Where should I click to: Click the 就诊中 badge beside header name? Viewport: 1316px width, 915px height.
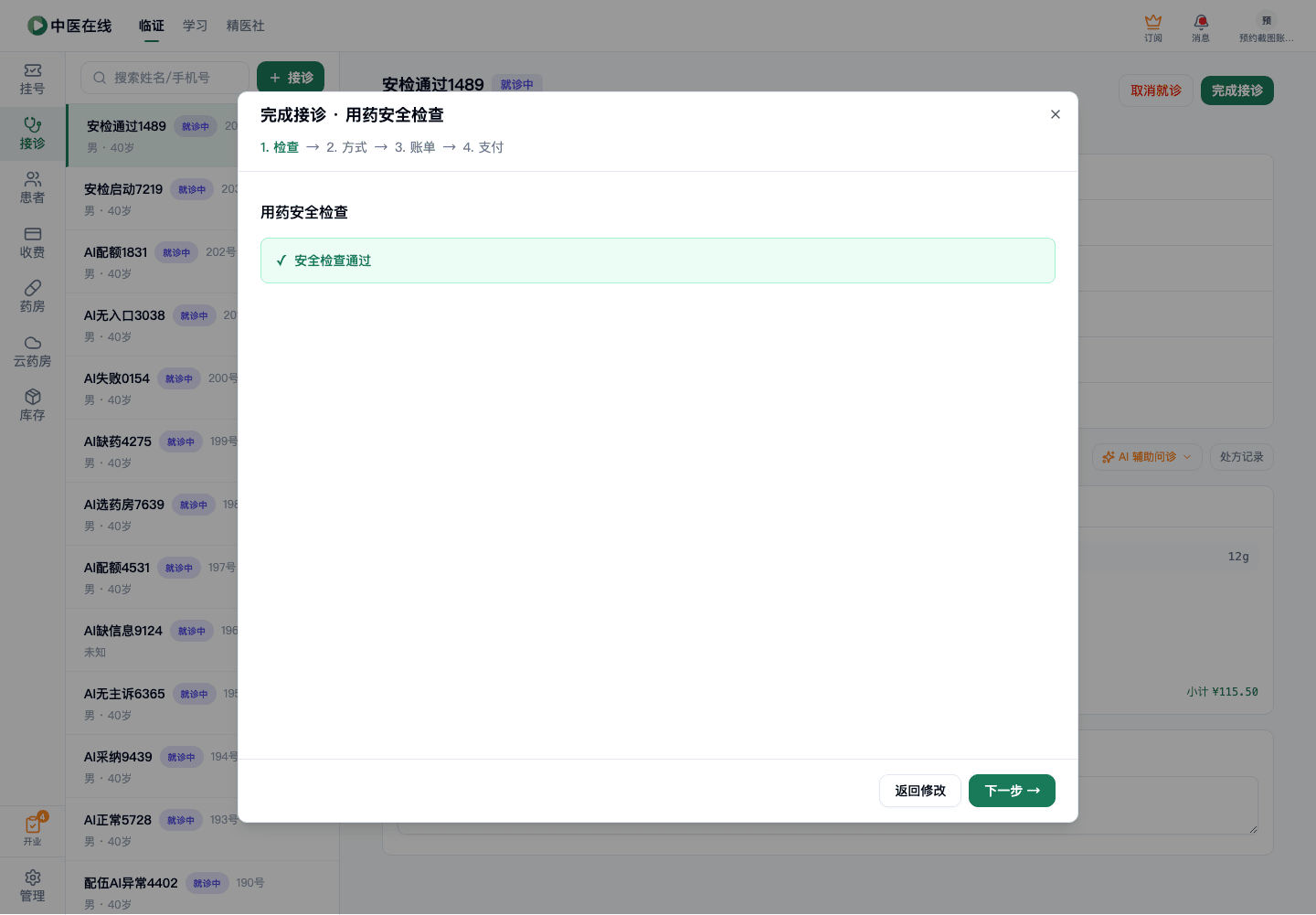click(x=517, y=84)
